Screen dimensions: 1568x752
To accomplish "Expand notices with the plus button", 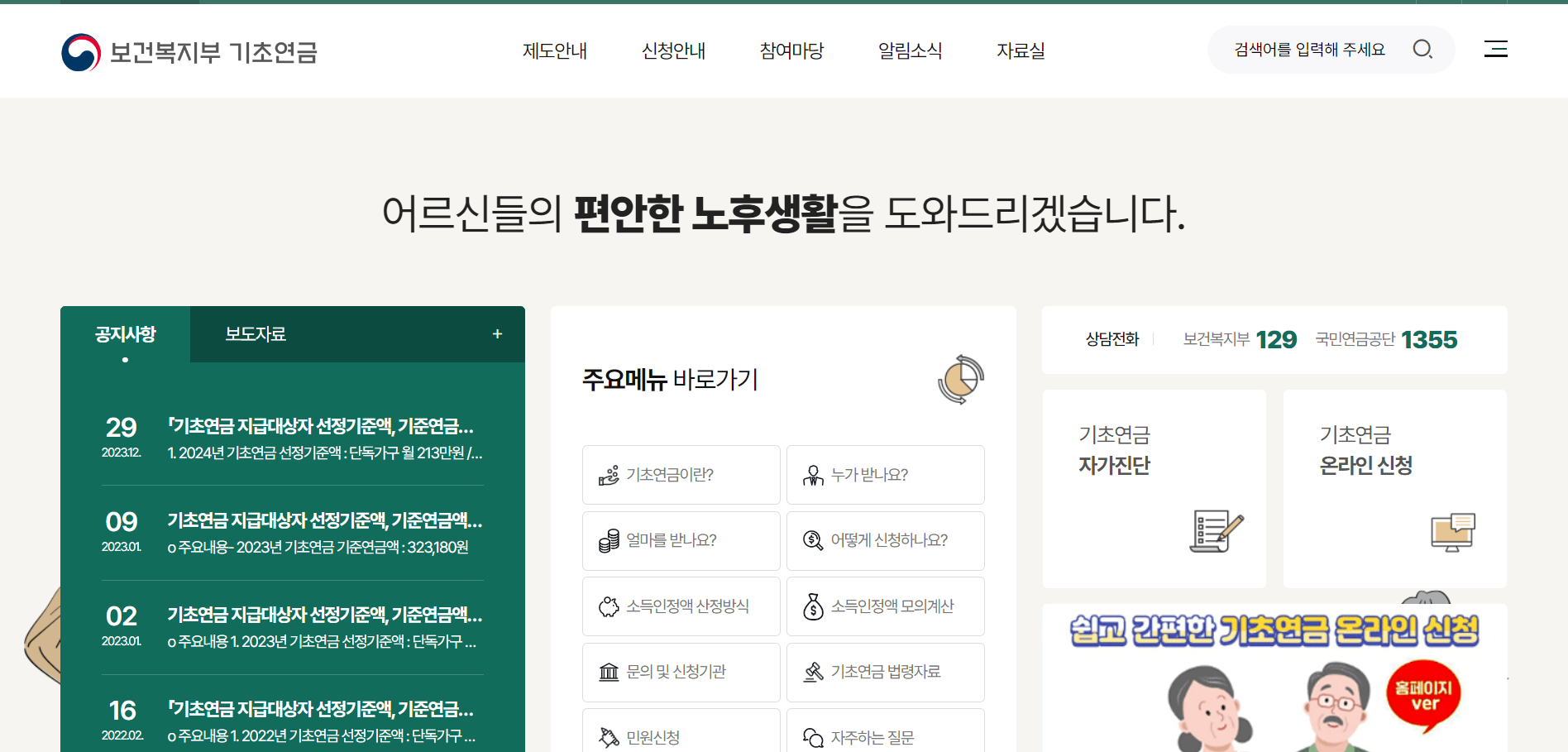I will pos(498,333).
